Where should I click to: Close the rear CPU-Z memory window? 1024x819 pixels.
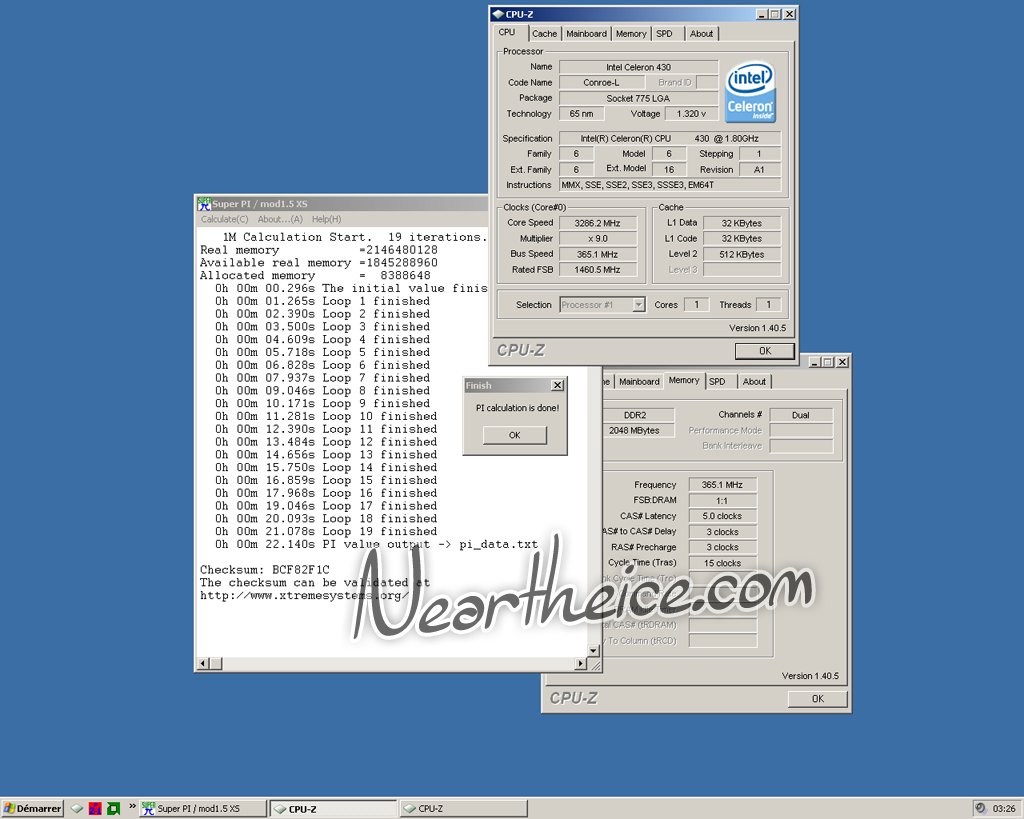tap(843, 362)
